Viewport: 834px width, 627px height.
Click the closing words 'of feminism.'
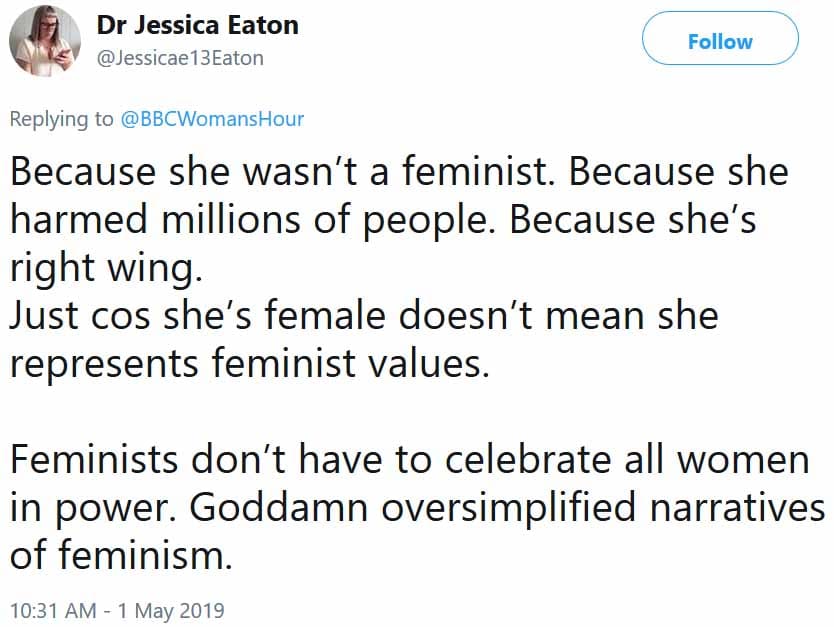point(121,554)
